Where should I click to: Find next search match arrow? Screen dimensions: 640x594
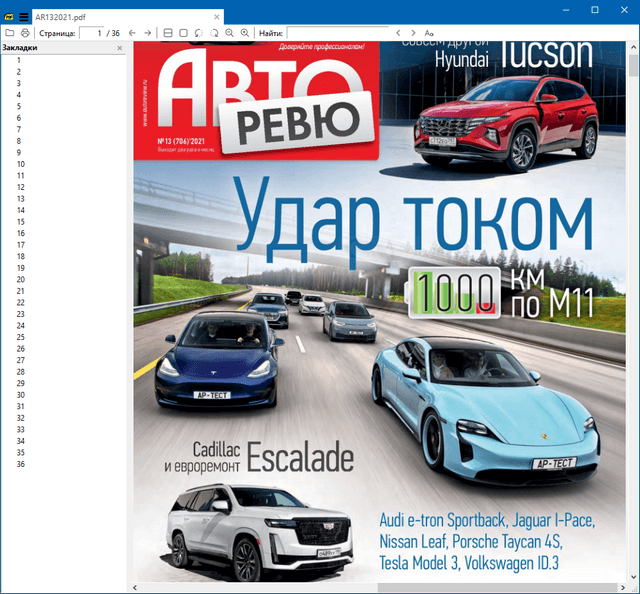coord(413,33)
